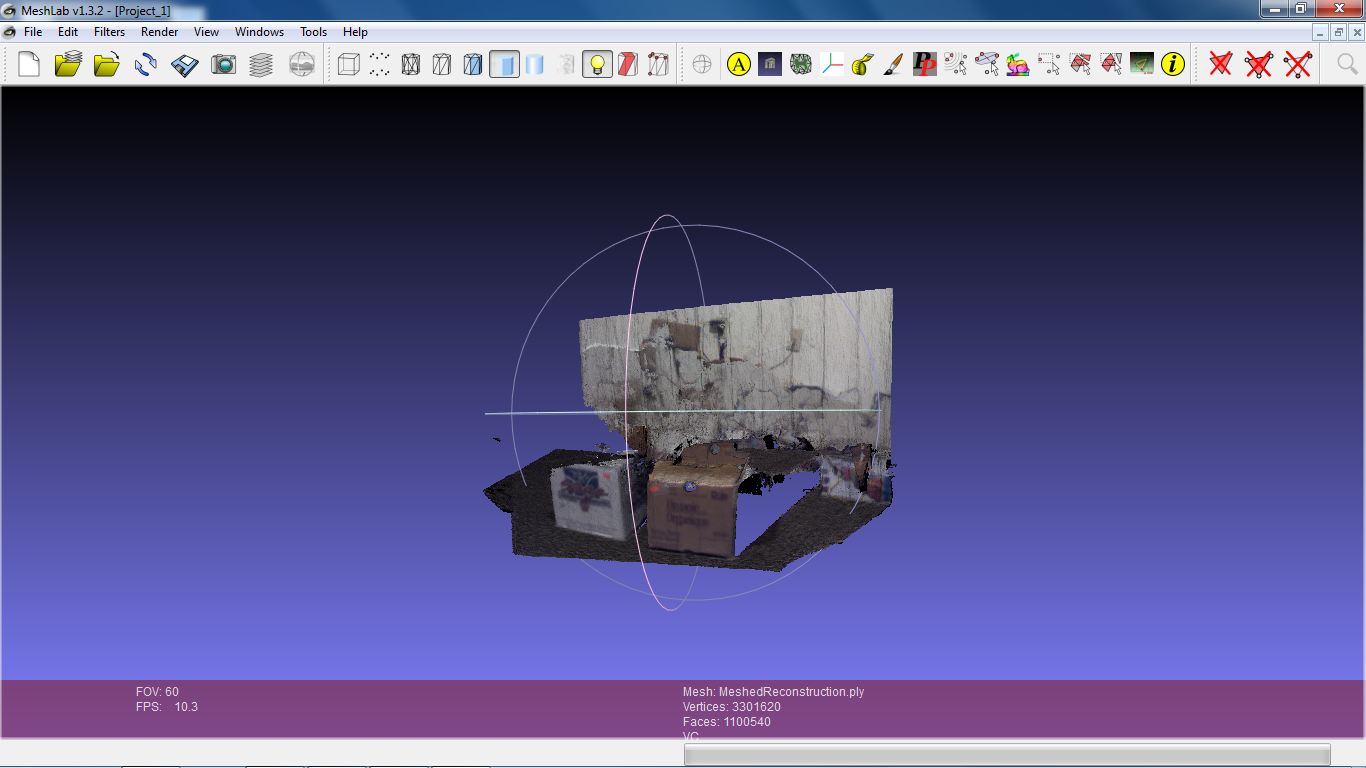Toggle bounding box render mode
The height and width of the screenshot is (768, 1366).
348,65
